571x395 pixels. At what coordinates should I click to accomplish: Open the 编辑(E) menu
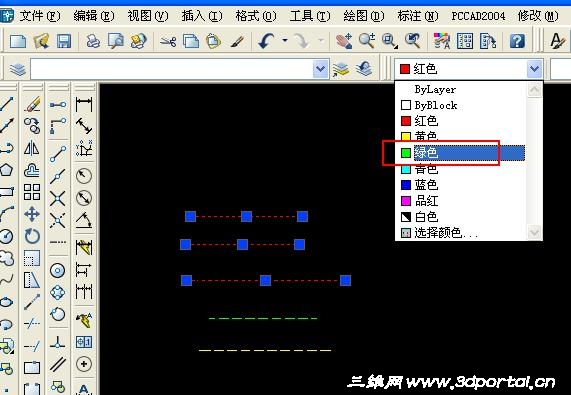click(x=94, y=16)
